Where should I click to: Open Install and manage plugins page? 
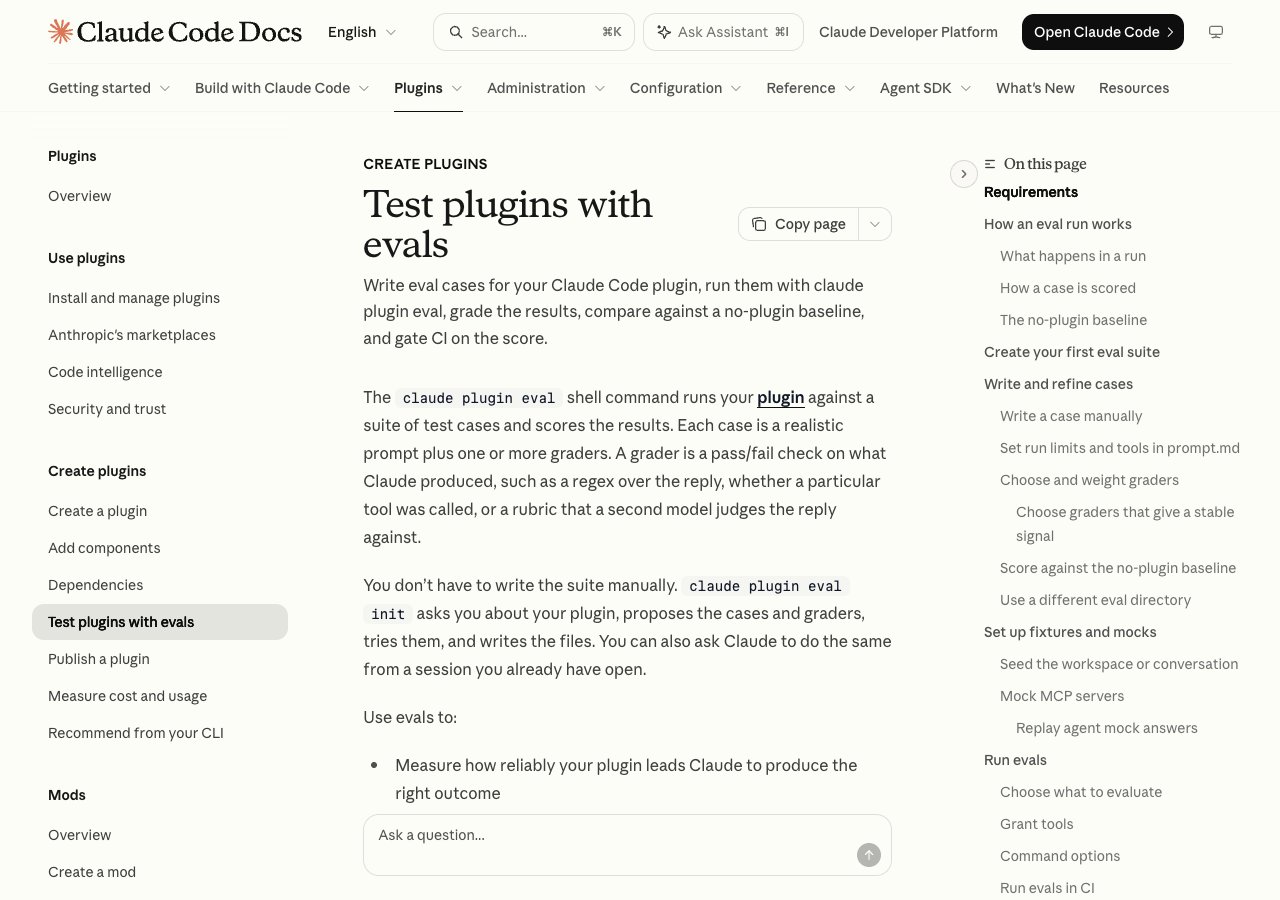point(134,298)
